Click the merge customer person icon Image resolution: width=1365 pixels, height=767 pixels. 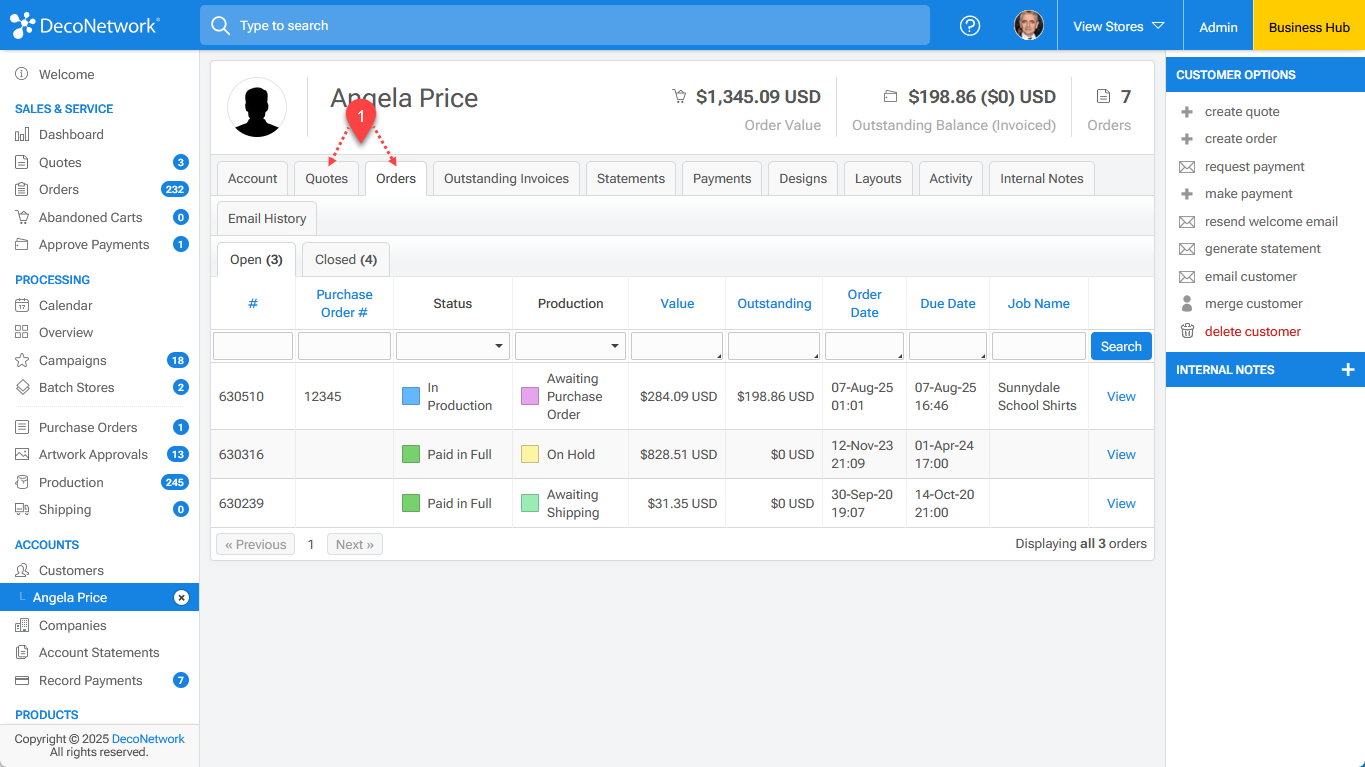point(1187,303)
